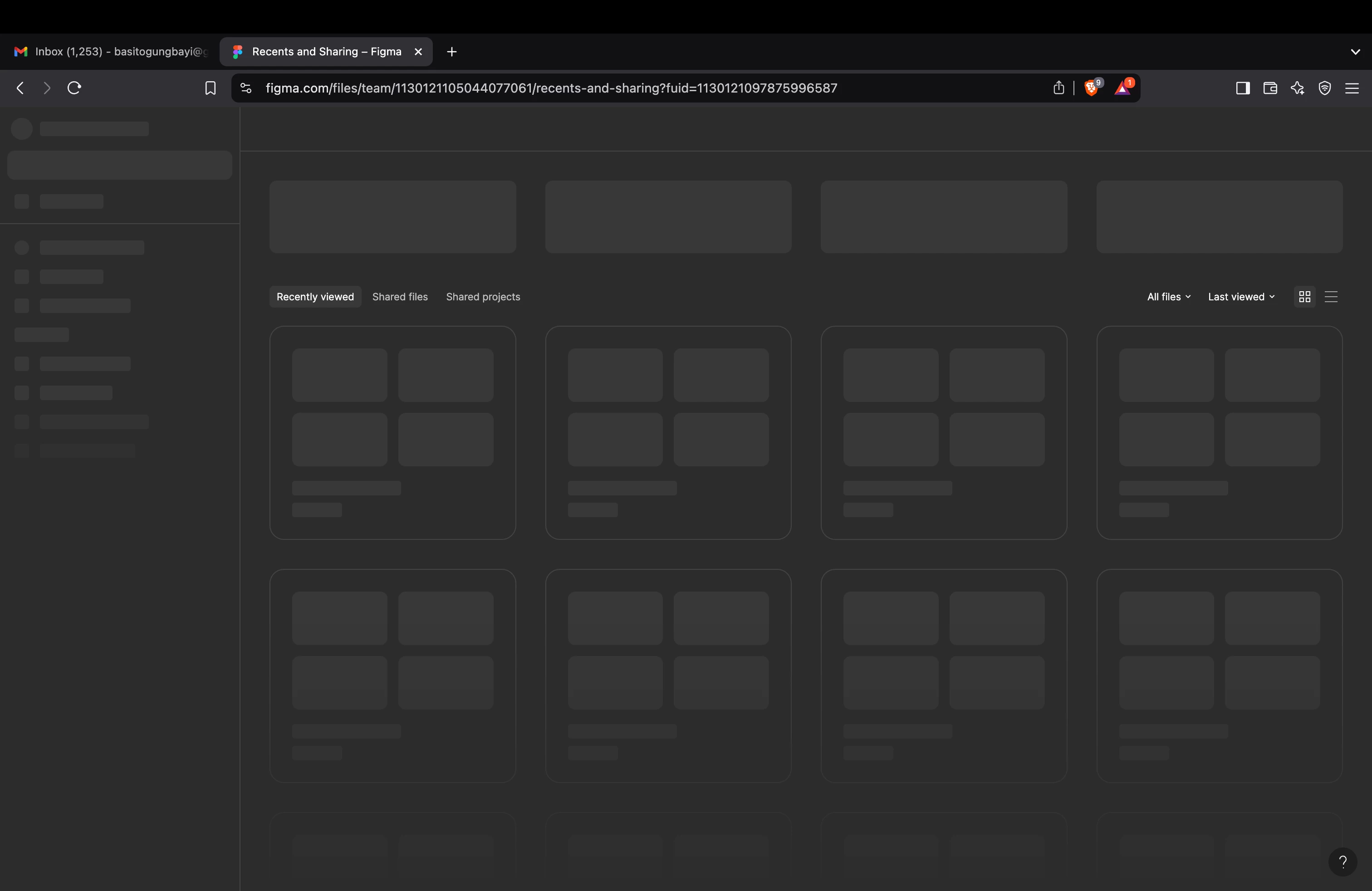Switch to Shared files tab

pos(400,297)
